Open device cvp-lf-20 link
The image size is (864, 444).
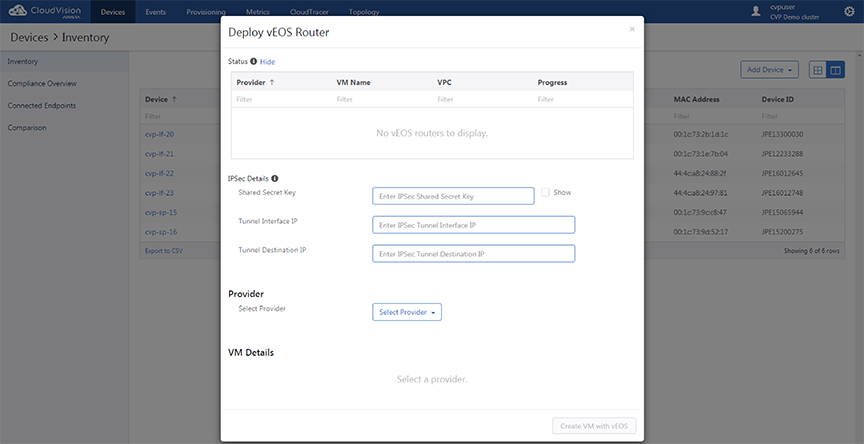159,134
